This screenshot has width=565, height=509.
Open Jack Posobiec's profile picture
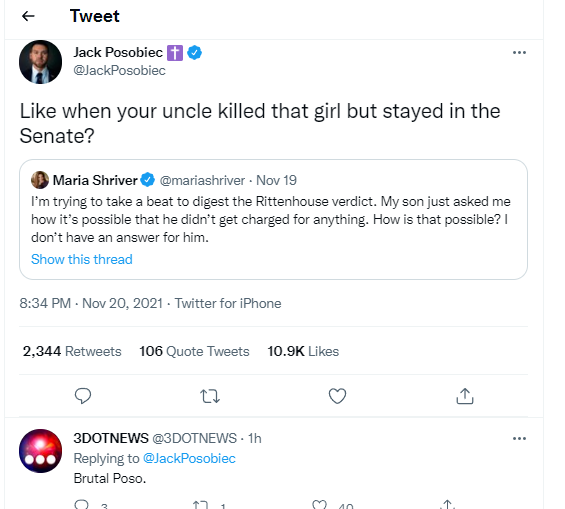tap(40, 62)
